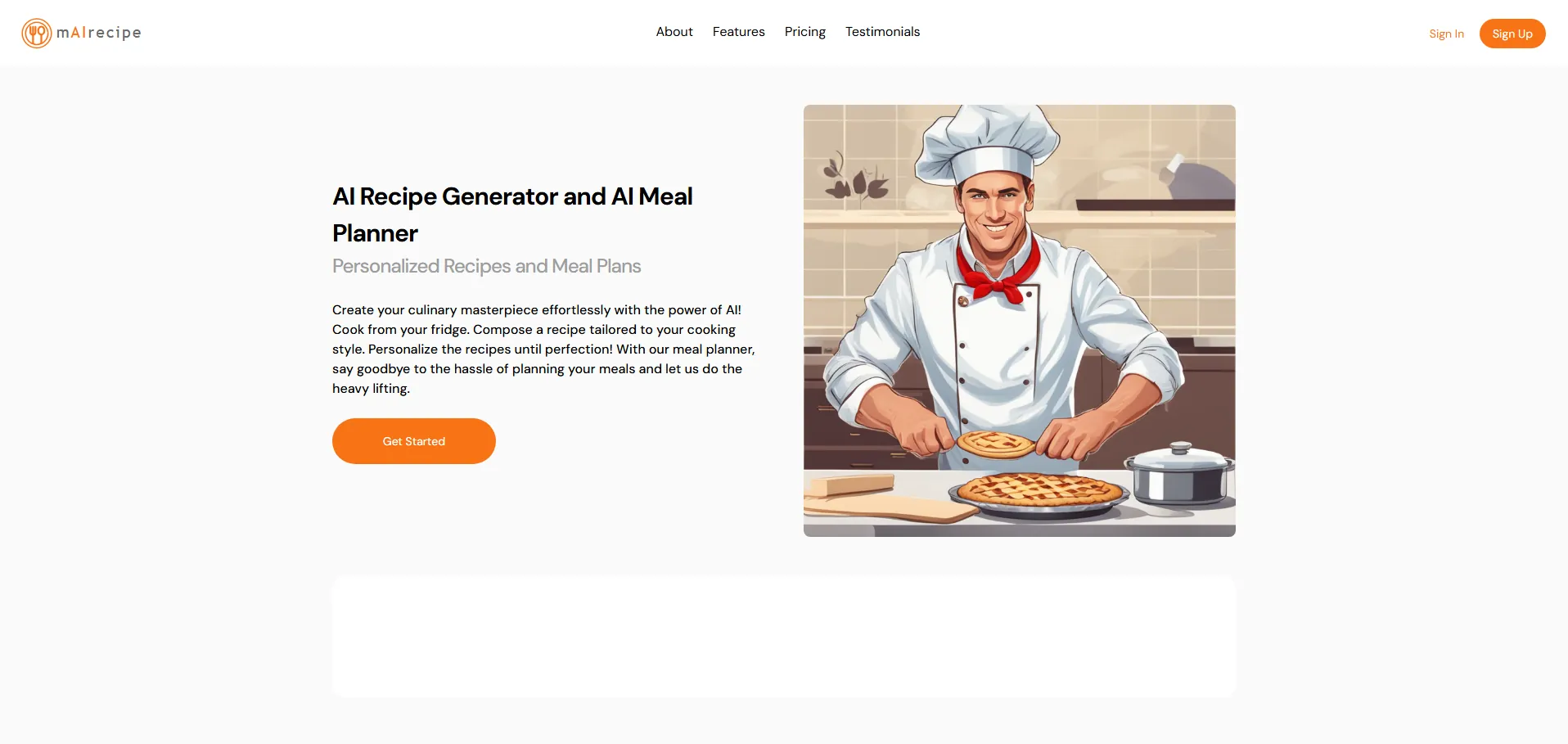The width and height of the screenshot is (1568, 744).
Task: Go to Features in the nav bar
Action: [738, 32]
